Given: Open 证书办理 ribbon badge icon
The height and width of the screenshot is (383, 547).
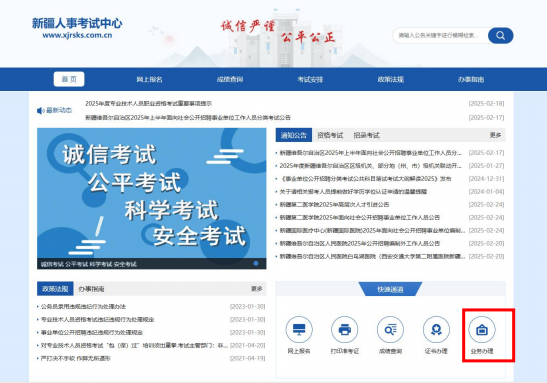Looking at the screenshot, I should pos(436,329).
